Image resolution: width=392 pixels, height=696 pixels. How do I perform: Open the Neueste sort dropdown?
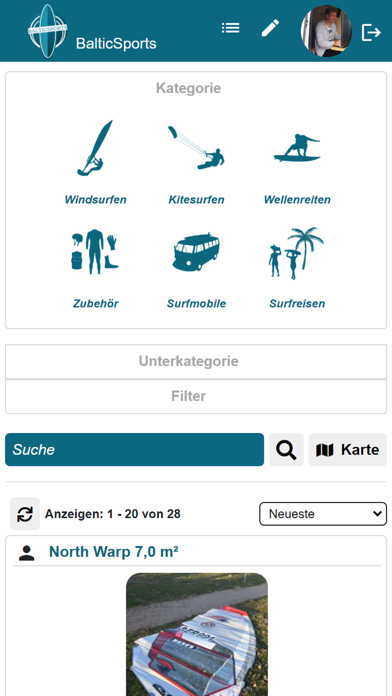pos(323,514)
